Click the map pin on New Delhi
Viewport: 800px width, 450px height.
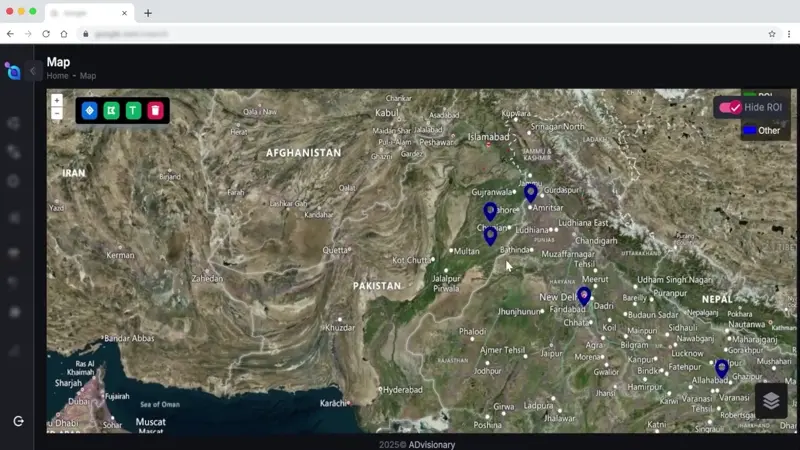click(584, 296)
